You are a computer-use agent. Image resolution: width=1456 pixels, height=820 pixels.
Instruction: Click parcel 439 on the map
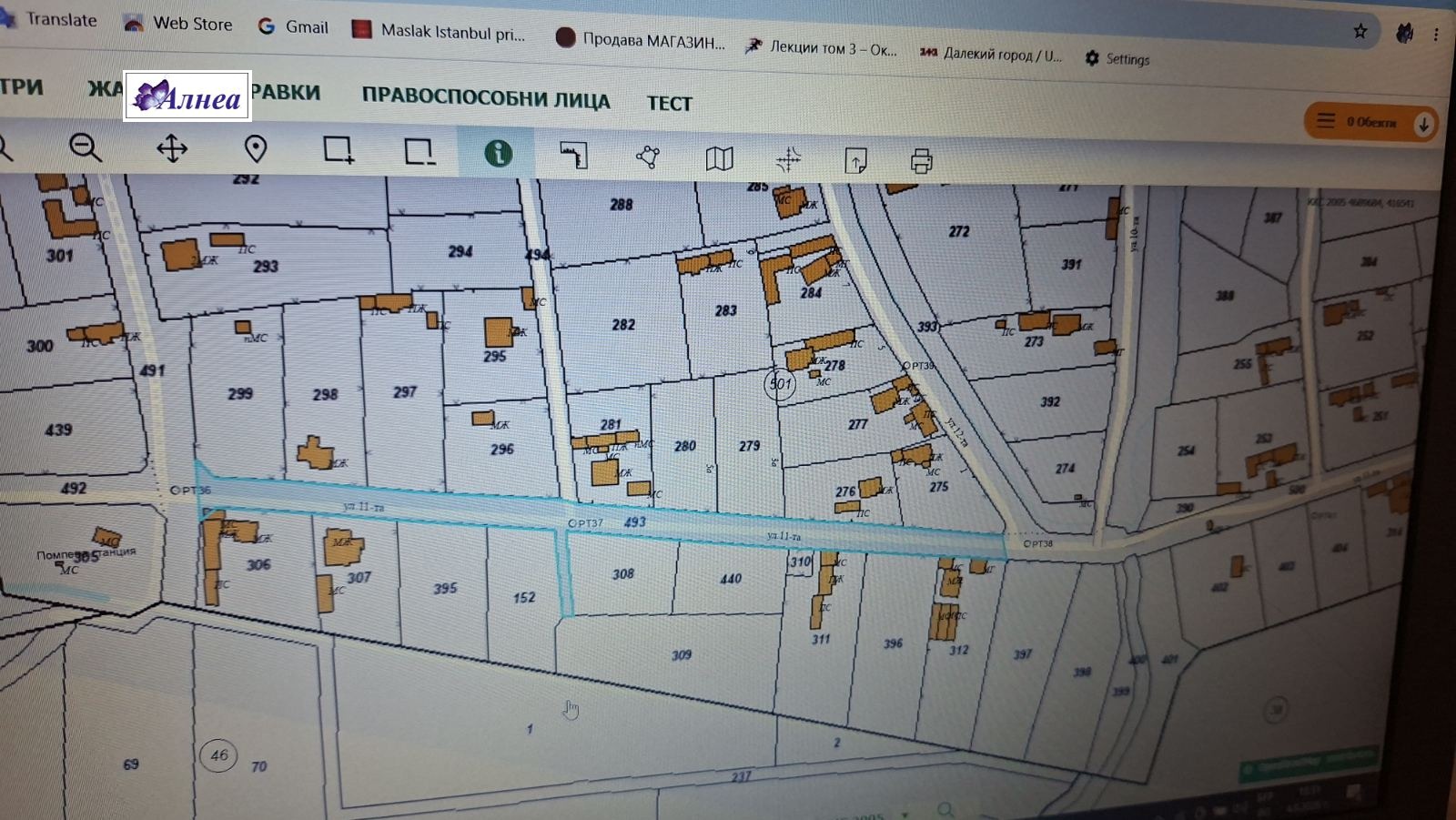coord(58,429)
